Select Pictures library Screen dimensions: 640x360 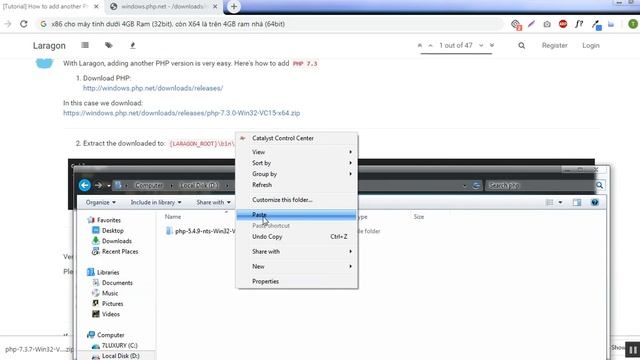(113, 304)
